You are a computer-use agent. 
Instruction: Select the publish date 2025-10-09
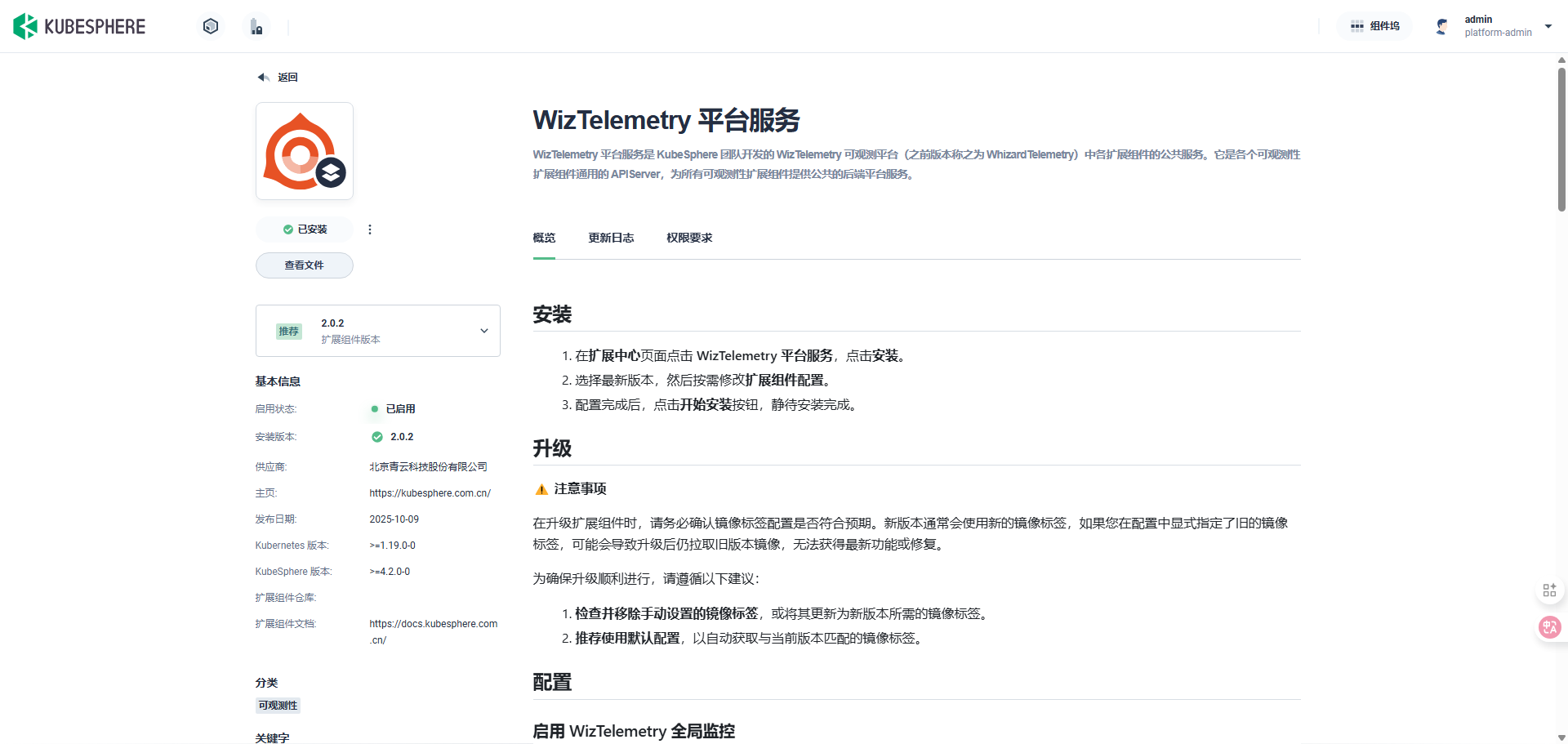pos(394,519)
